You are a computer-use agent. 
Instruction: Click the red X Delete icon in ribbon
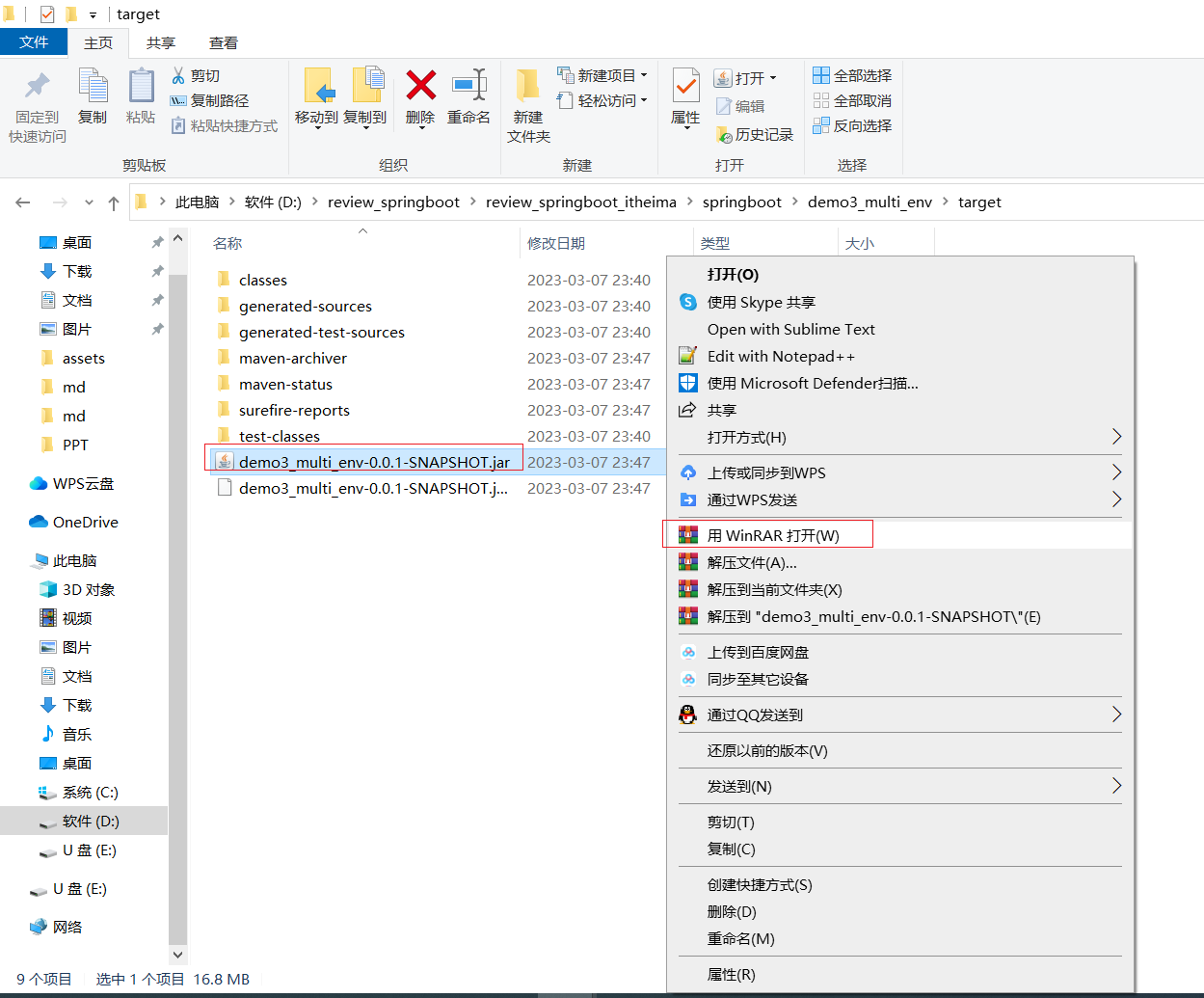pos(420,87)
